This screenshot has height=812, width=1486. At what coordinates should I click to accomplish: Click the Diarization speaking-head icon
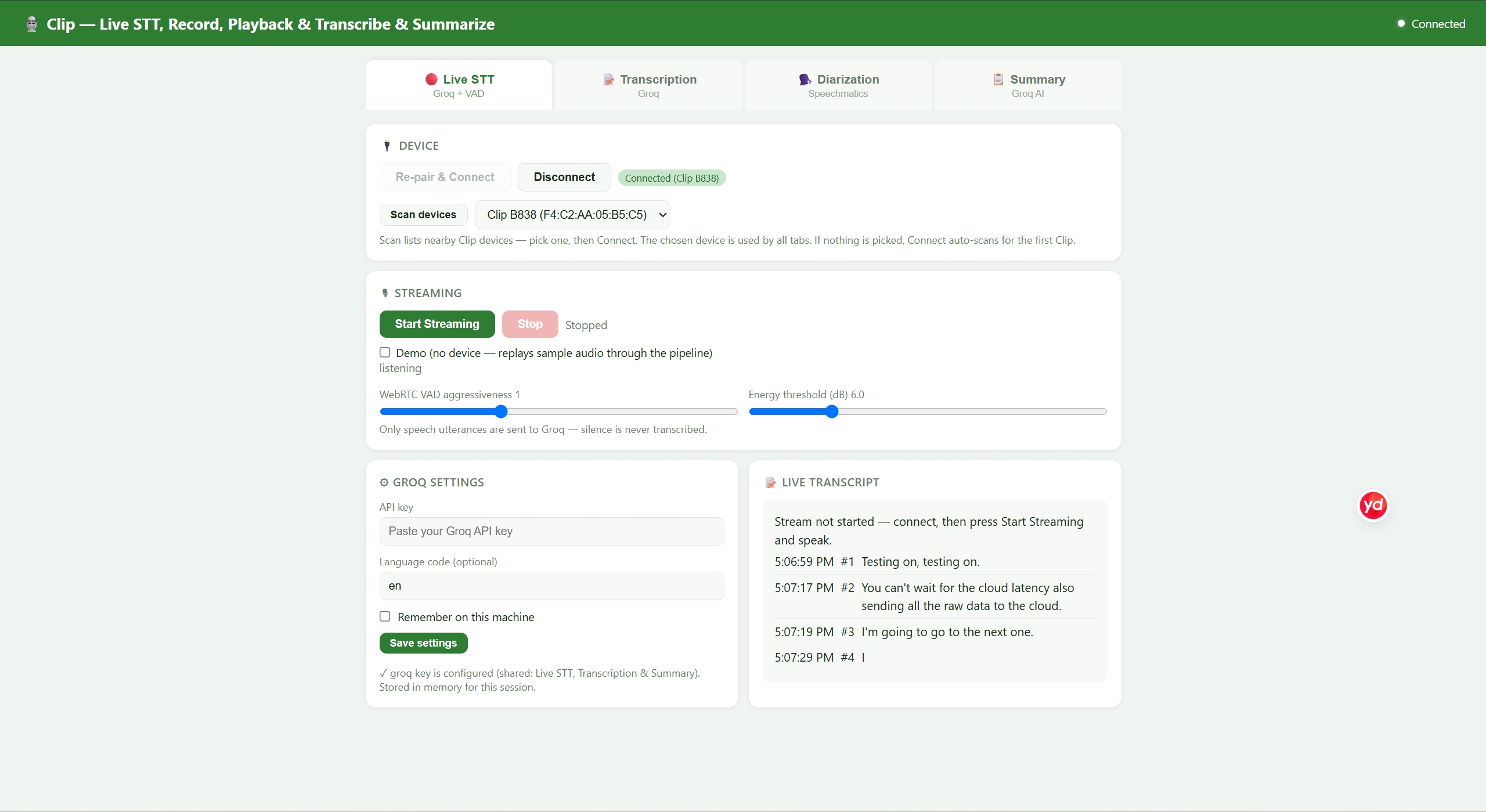coord(805,79)
